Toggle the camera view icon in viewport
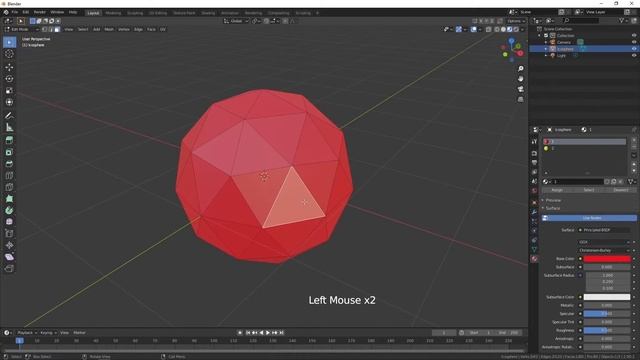640x360 pixels. pyautogui.click(x=520, y=89)
